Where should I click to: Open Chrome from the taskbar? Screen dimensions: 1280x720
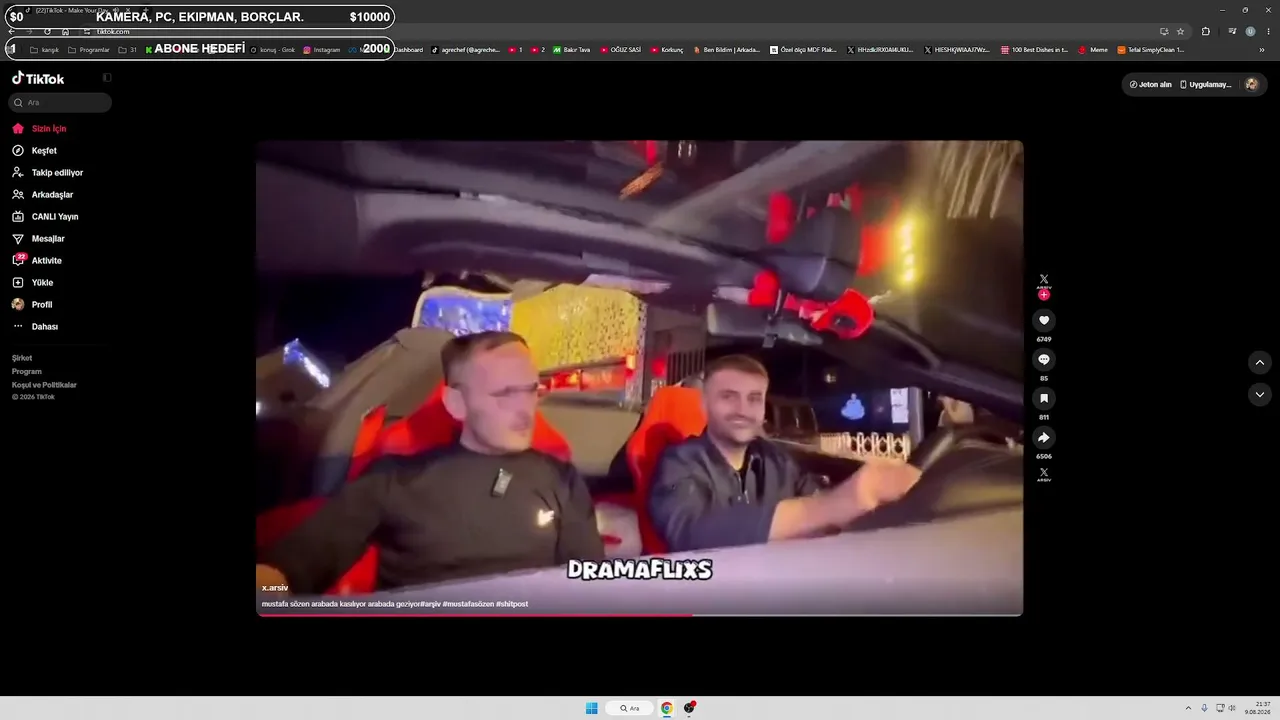[x=666, y=708]
